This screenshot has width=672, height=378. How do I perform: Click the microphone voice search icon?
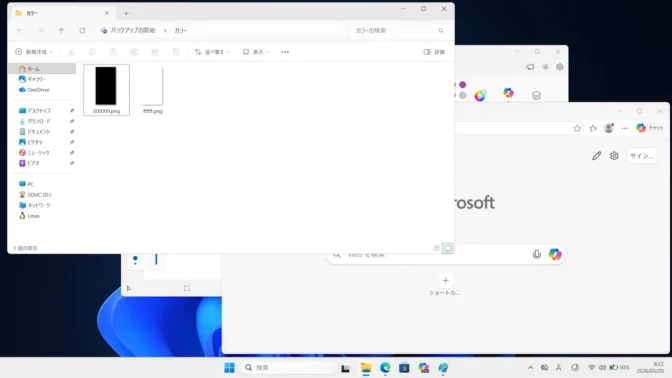point(537,255)
